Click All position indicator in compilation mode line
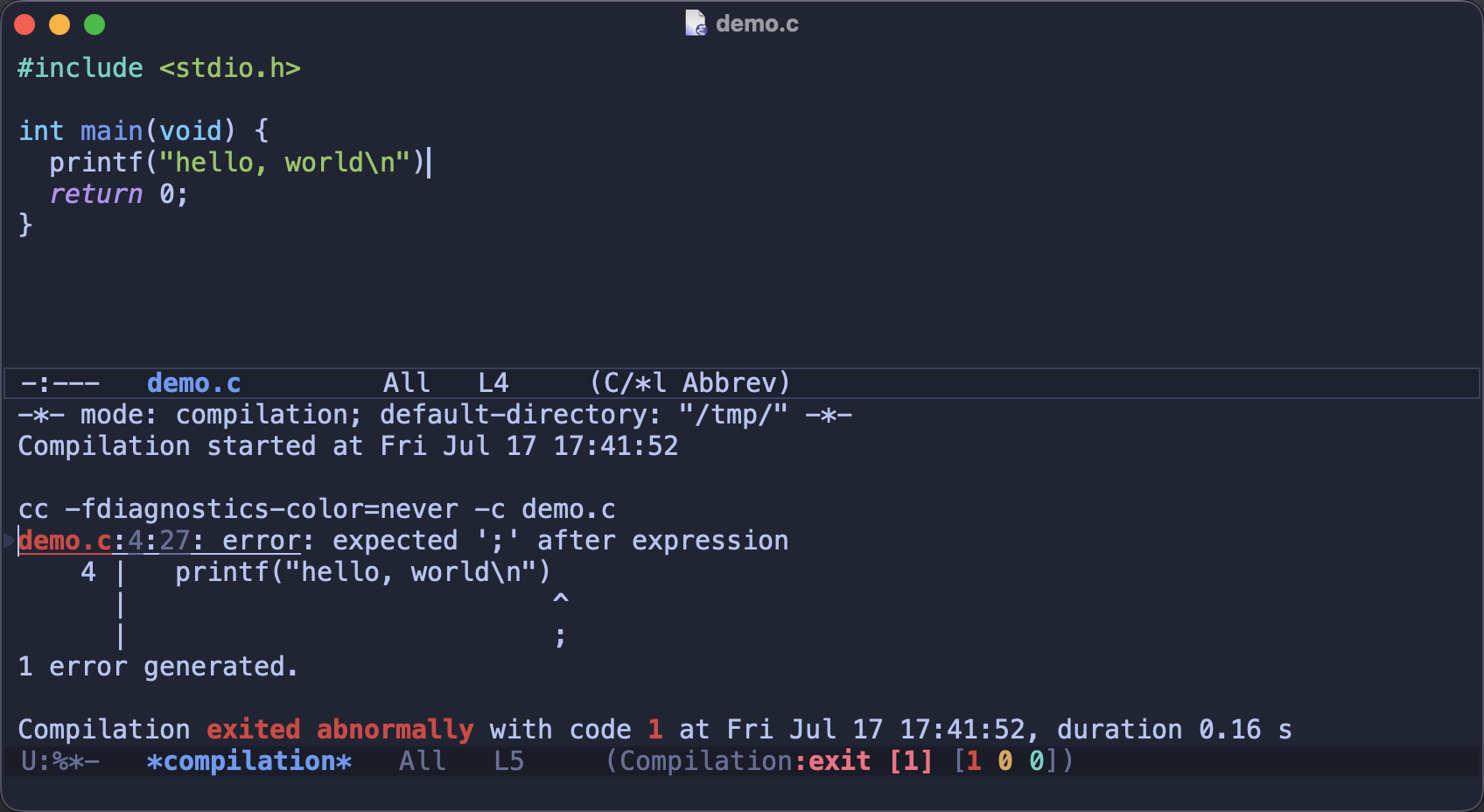 (x=423, y=761)
